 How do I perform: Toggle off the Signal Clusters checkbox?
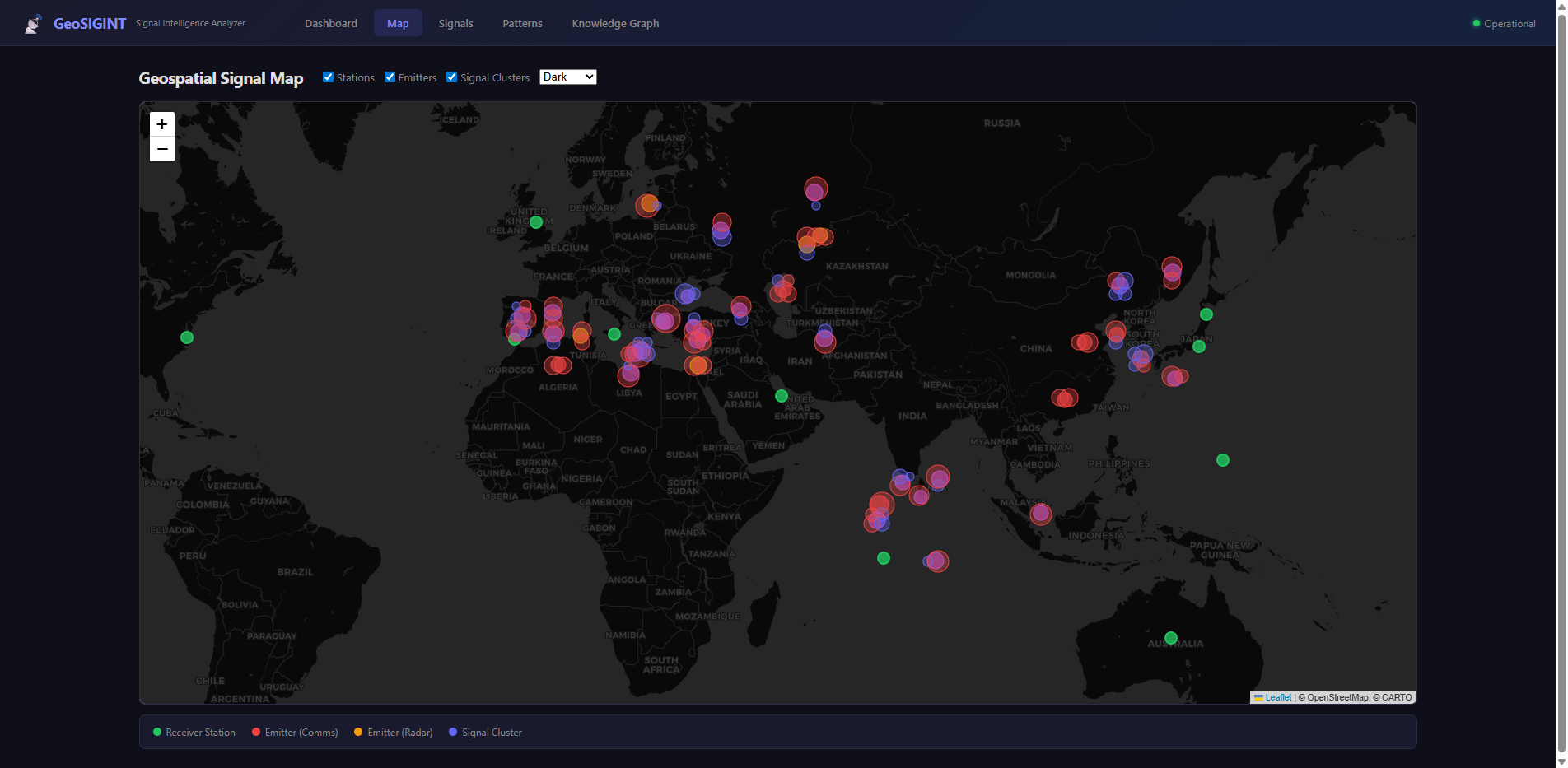(x=451, y=77)
